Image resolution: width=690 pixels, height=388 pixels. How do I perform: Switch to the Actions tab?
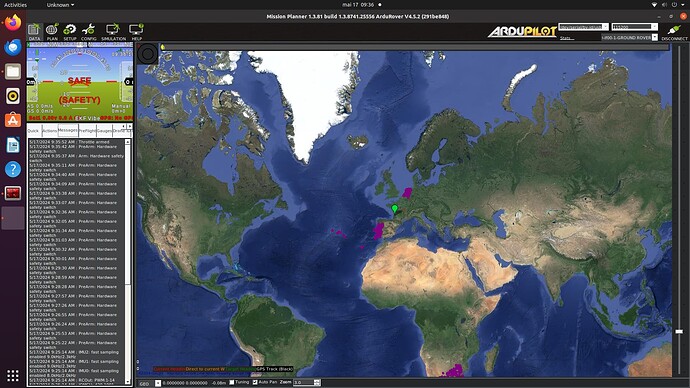[x=49, y=131]
